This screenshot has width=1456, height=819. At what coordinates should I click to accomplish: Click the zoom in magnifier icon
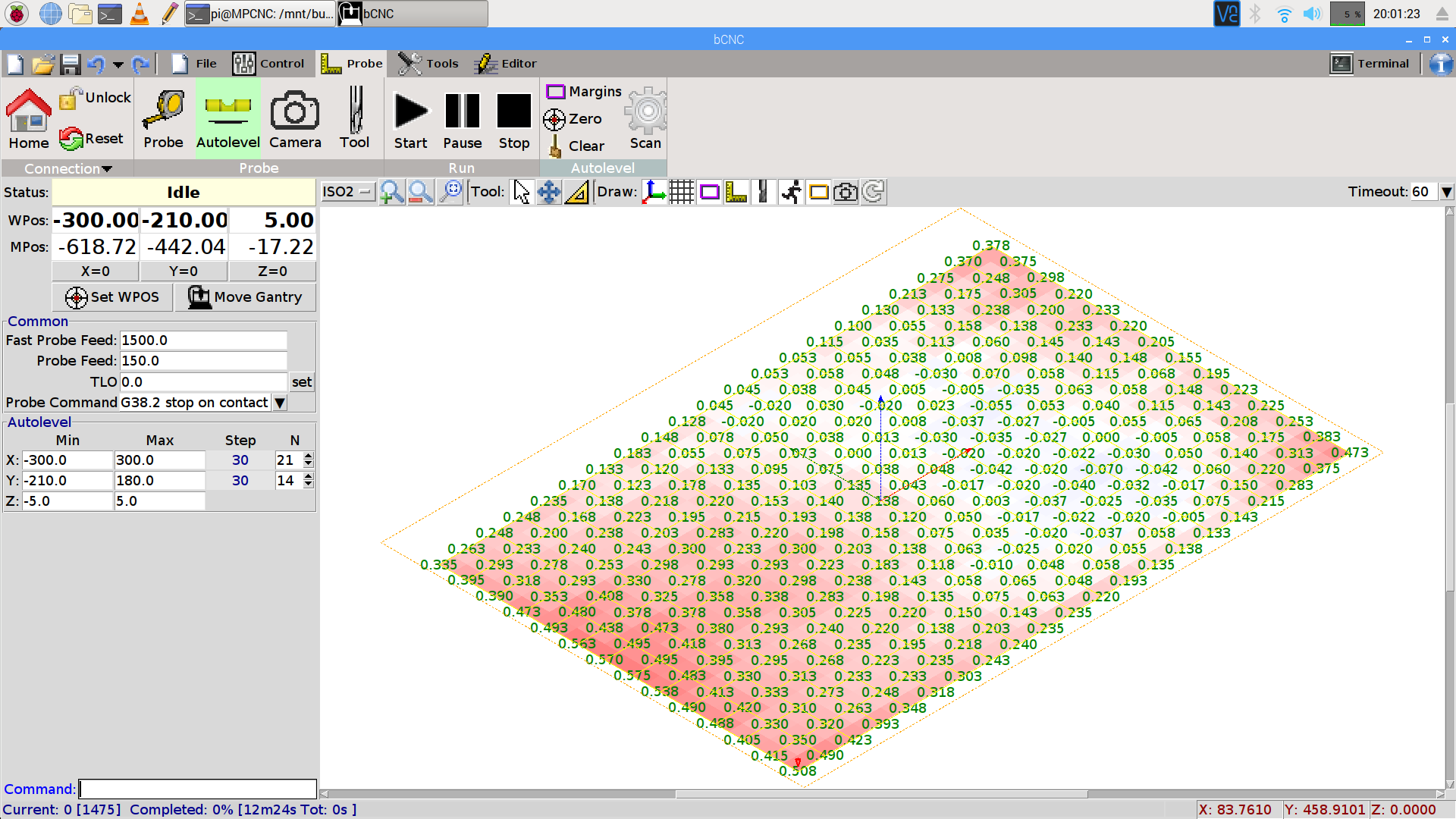coord(392,192)
